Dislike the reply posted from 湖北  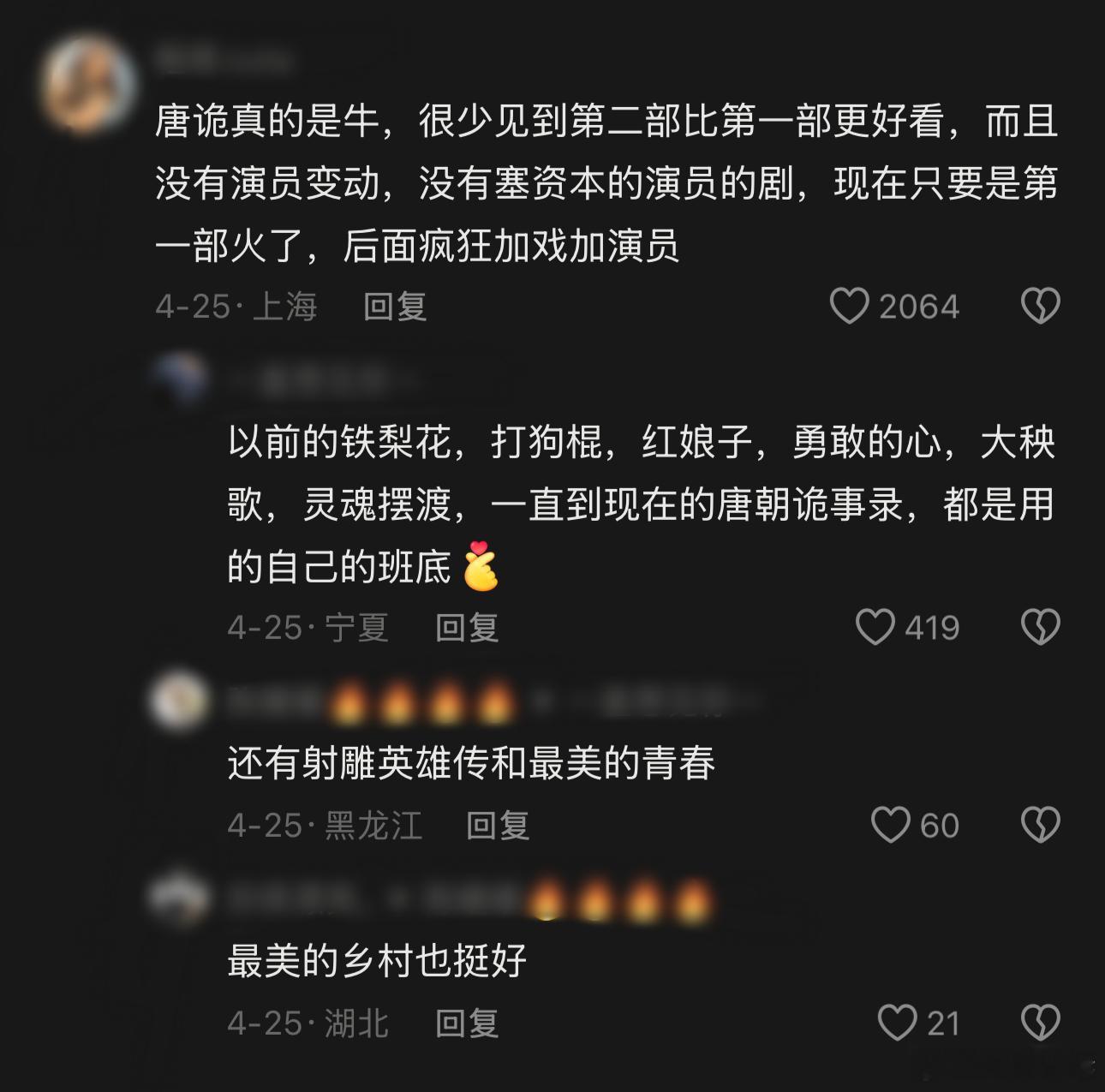tap(1041, 1023)
